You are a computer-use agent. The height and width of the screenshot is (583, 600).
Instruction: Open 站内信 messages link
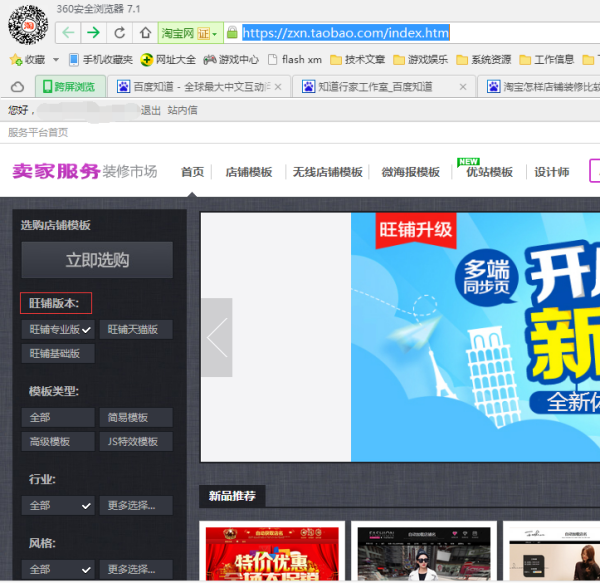(x=183, y=111)
